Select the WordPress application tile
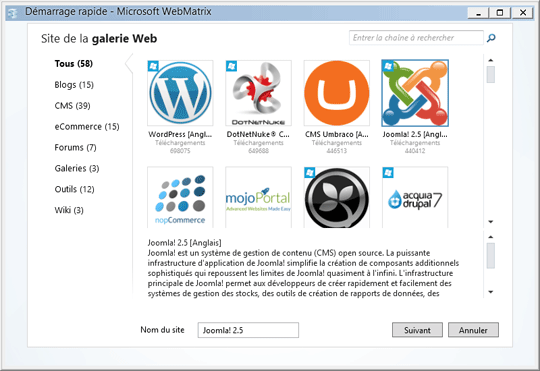Image resolution: width=540 pixels, height=371 pixels. point(180,93)
